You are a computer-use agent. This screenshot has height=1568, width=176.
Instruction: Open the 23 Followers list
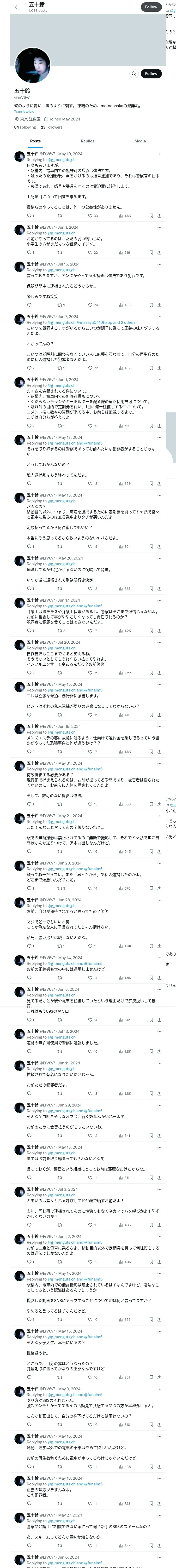point(52,127)
